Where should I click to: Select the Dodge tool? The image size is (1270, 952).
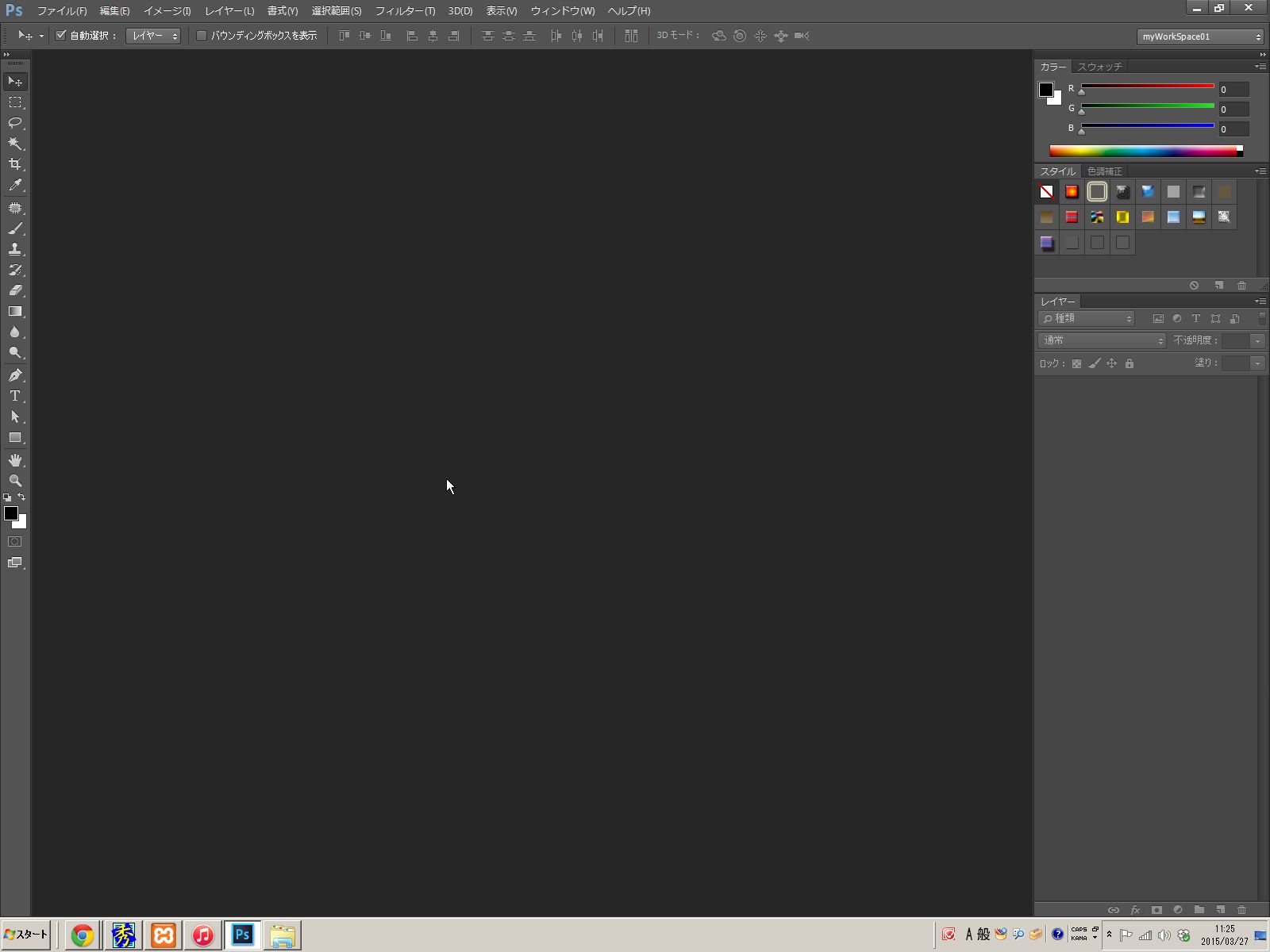[x=15, y=352]
